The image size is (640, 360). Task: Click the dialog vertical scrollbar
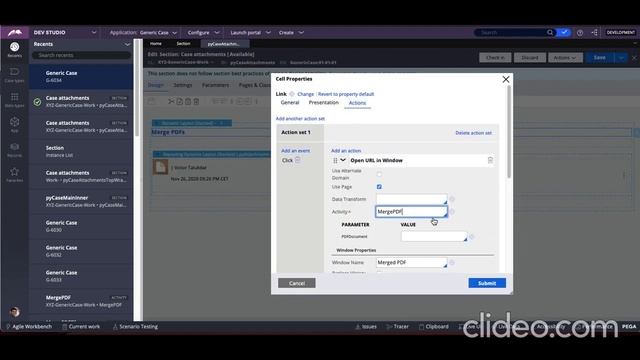[x=509, y=133]
